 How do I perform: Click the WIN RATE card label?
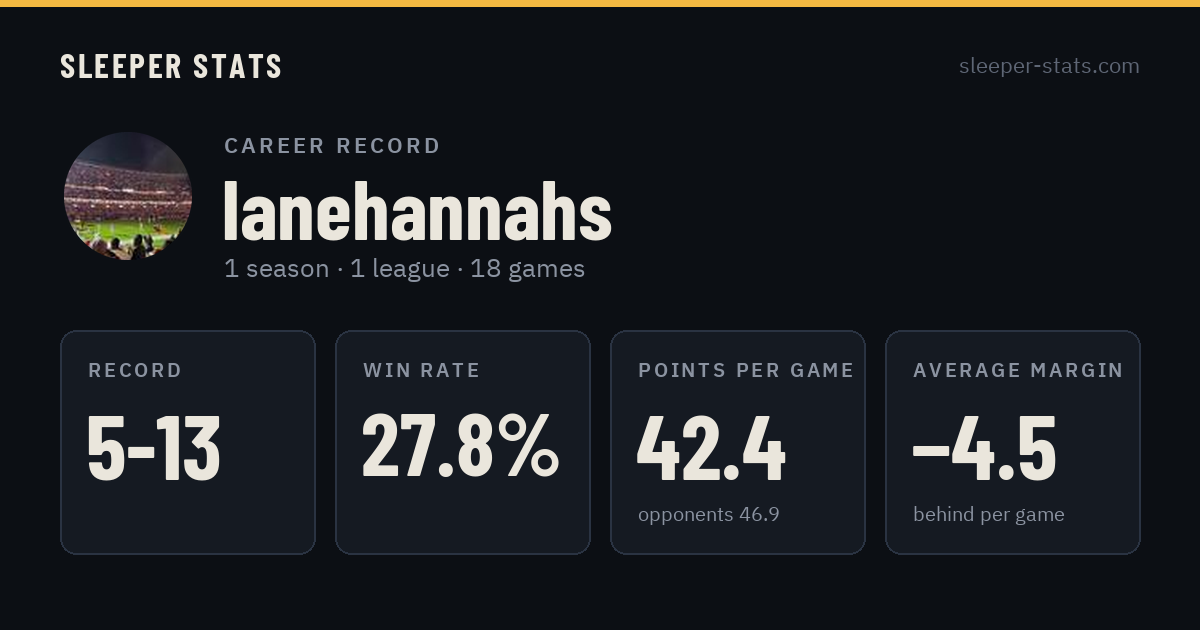coord(422,370)
